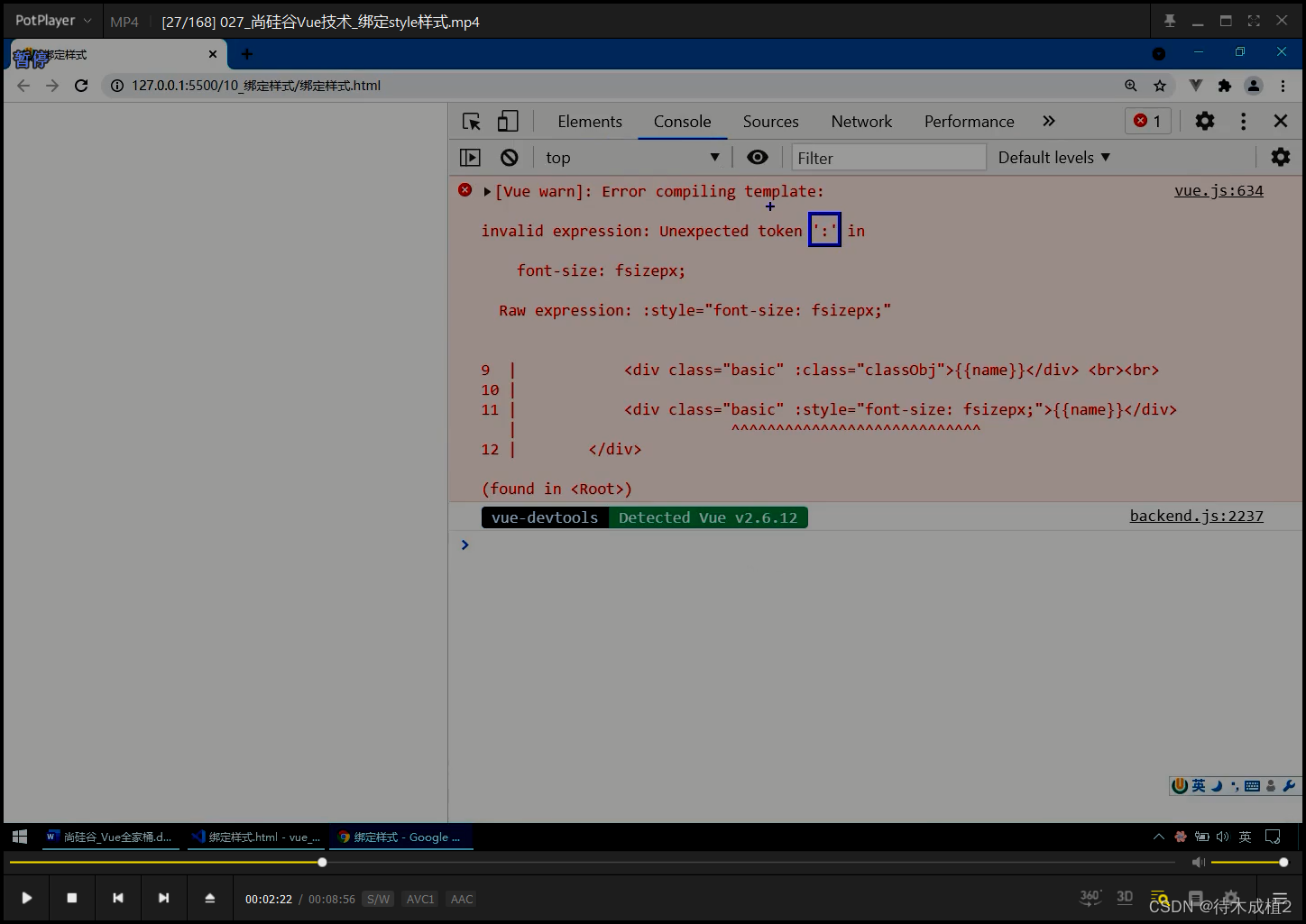Click the browser forward arrow
1306x924 pixels.
pos(52,86)
